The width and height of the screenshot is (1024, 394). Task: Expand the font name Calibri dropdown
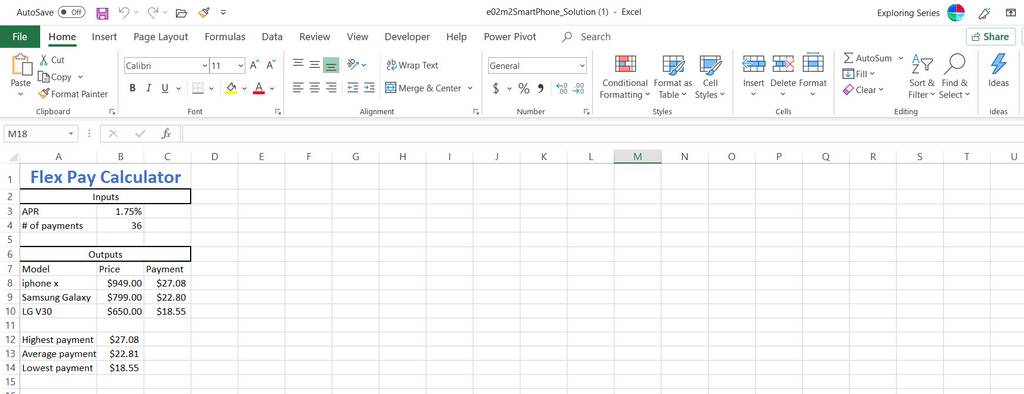[x=204, y=65]
